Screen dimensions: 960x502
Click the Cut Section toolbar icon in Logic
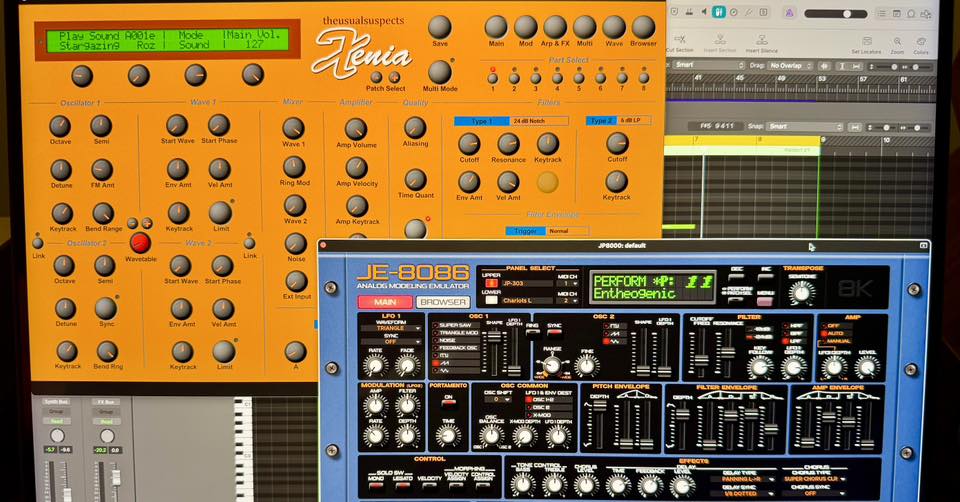pyautogui.click(x=679, y=39)
